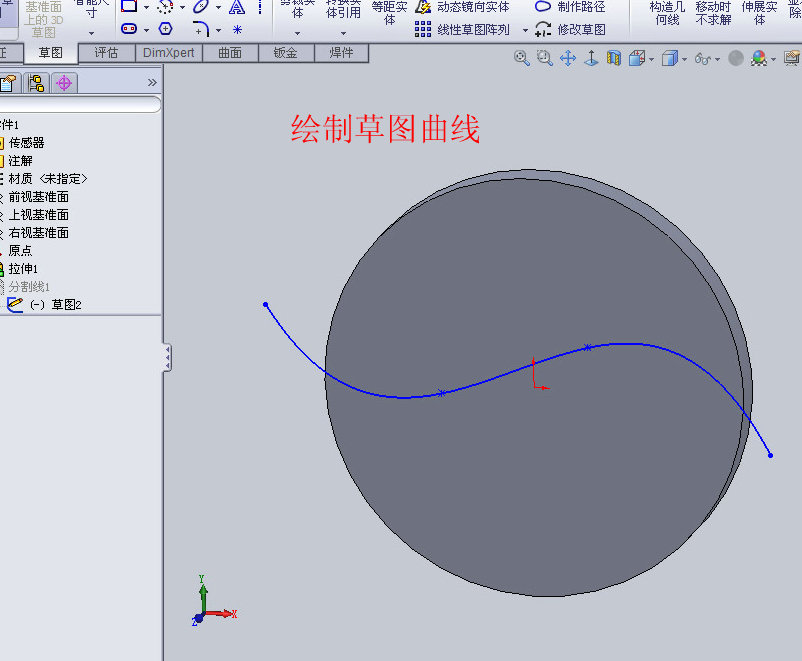Select the straight slot sketch tool
Screen dimensions: 802x661
(129, 29)
